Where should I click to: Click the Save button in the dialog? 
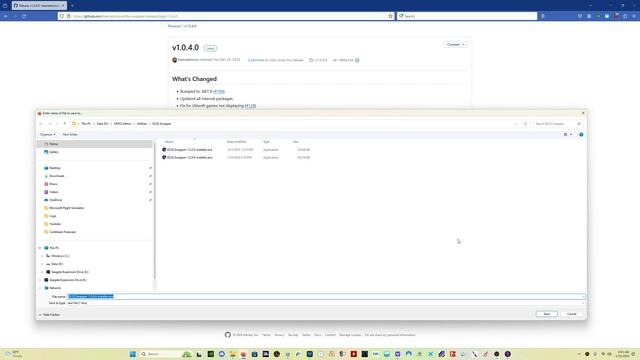(547, 314)
